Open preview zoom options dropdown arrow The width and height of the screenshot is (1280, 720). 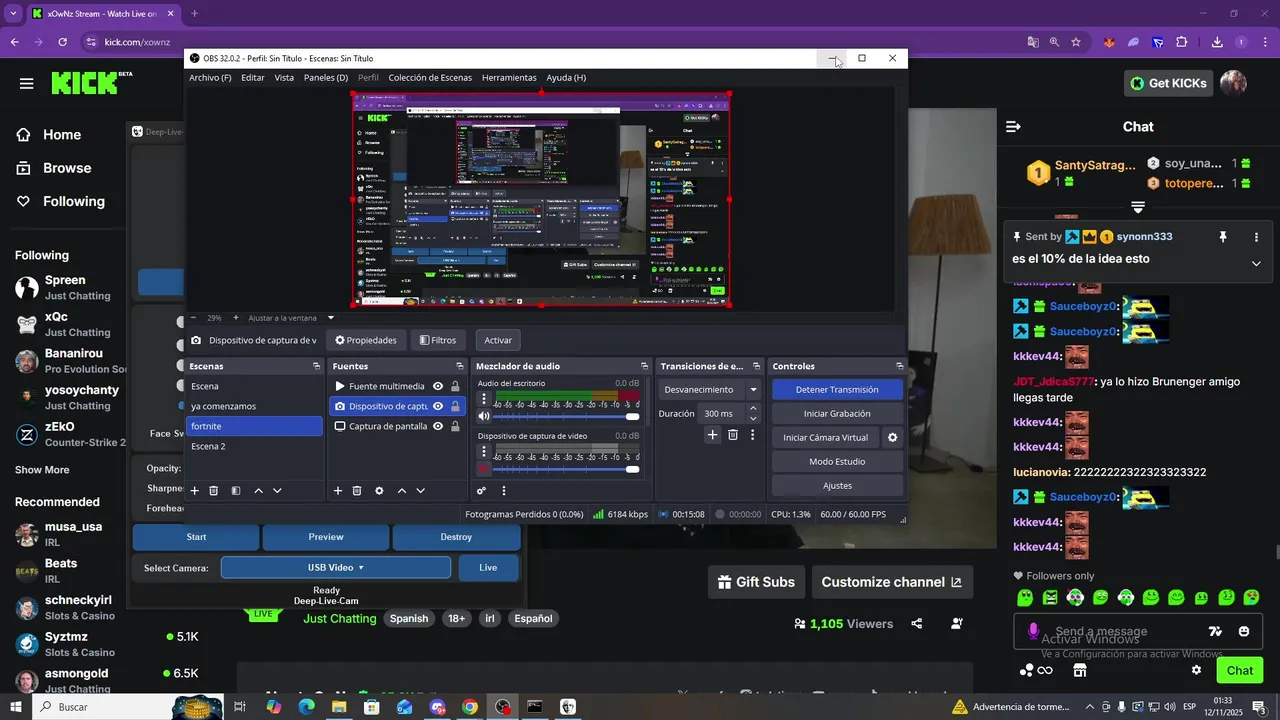[x=331, y=318]
